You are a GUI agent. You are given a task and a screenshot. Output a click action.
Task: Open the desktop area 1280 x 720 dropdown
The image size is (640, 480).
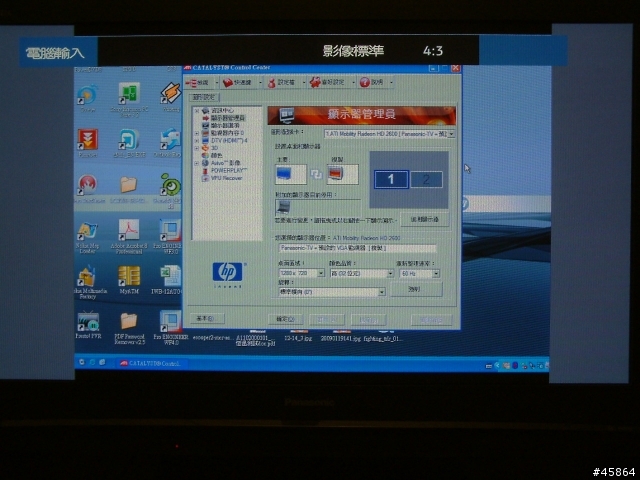coord(301,273)
